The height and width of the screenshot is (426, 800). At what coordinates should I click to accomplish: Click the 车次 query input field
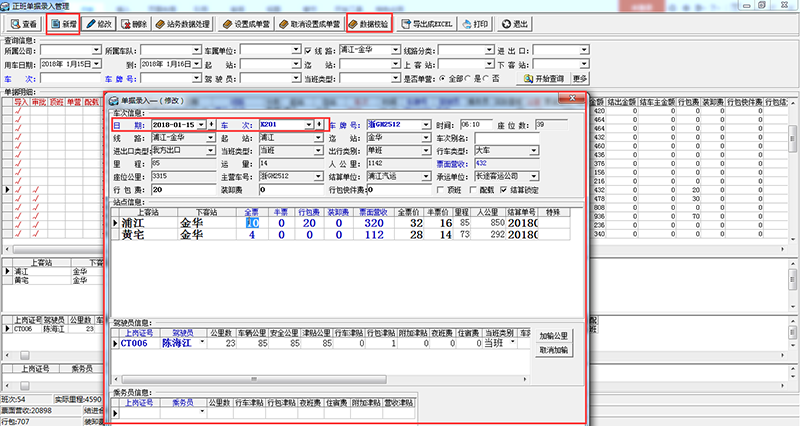(70, 79)
